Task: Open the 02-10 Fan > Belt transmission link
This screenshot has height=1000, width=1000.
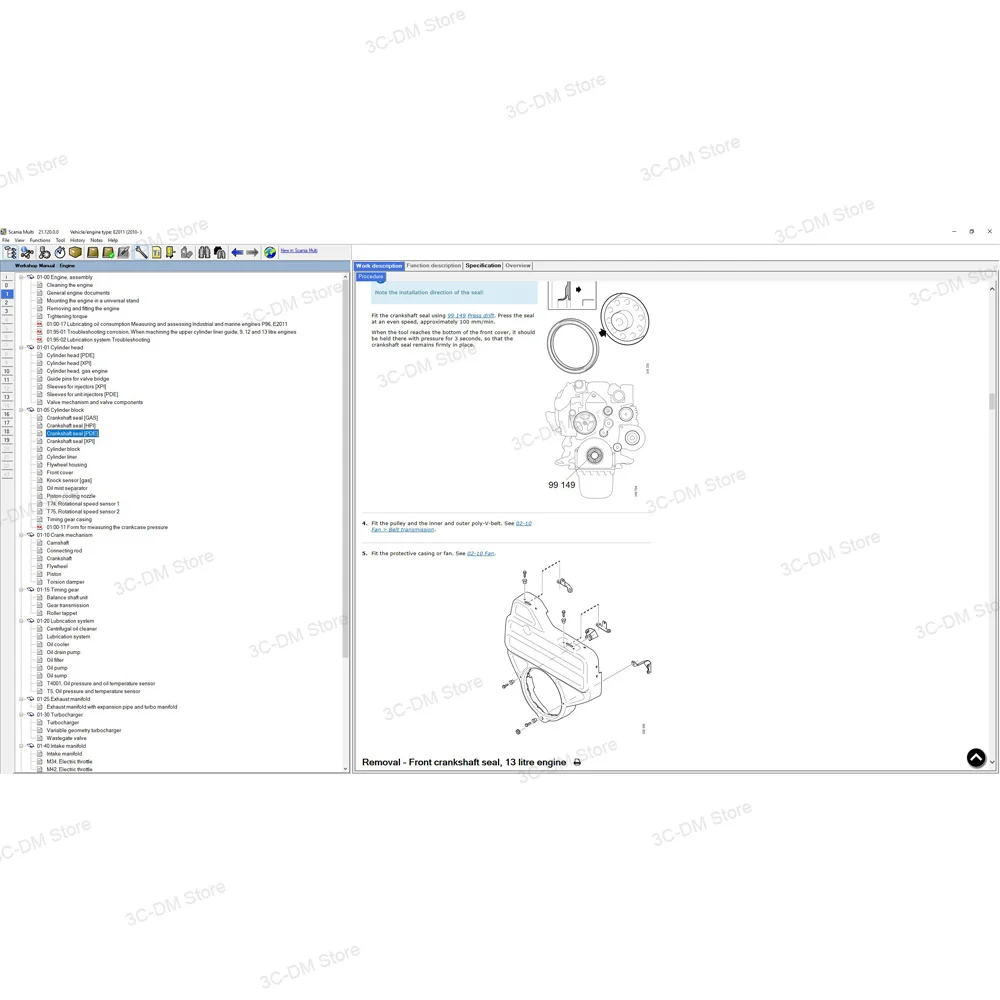Action: pos(452,527)
